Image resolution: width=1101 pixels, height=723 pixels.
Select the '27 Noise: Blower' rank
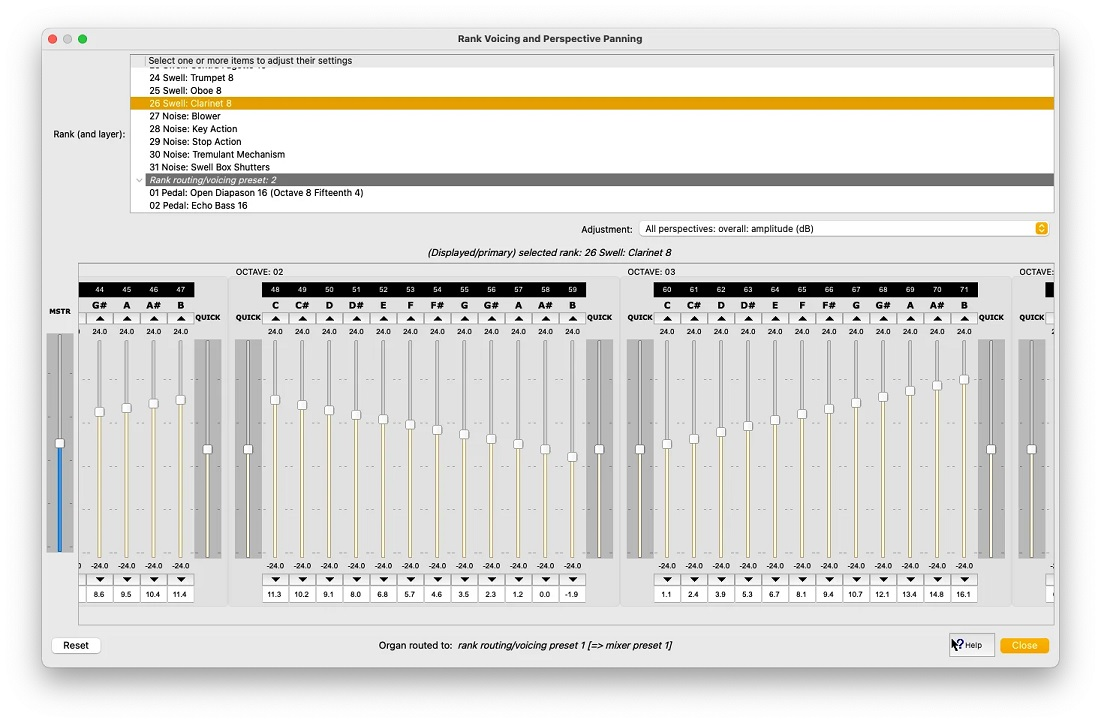coord(185,116)
